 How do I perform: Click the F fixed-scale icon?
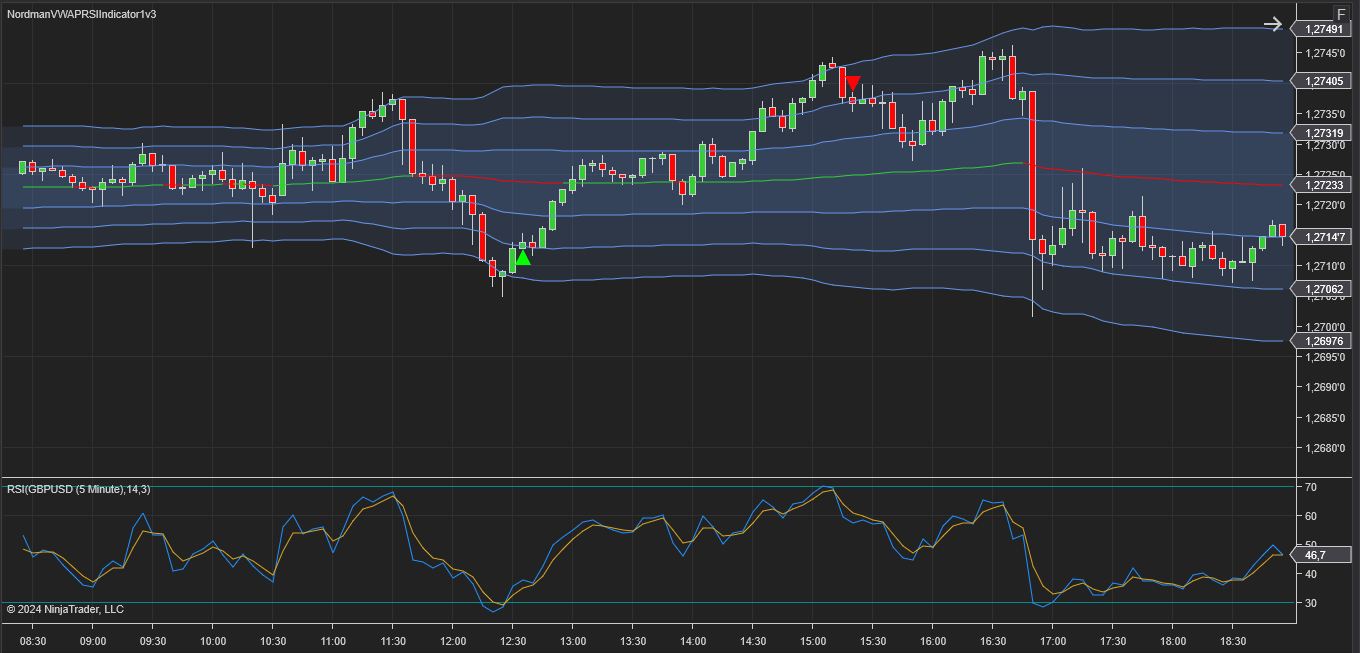click(1341, 15)
